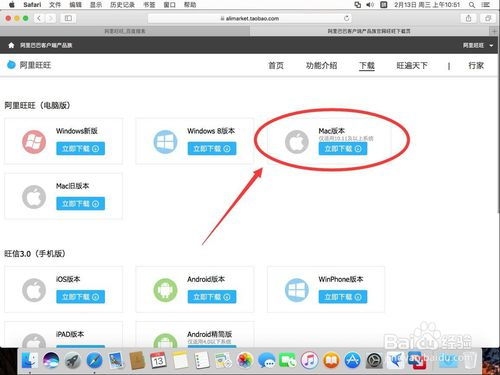Click 立即下载 under Windows 8版本
This screenshot has height=375, width=500.
(212, 149)
